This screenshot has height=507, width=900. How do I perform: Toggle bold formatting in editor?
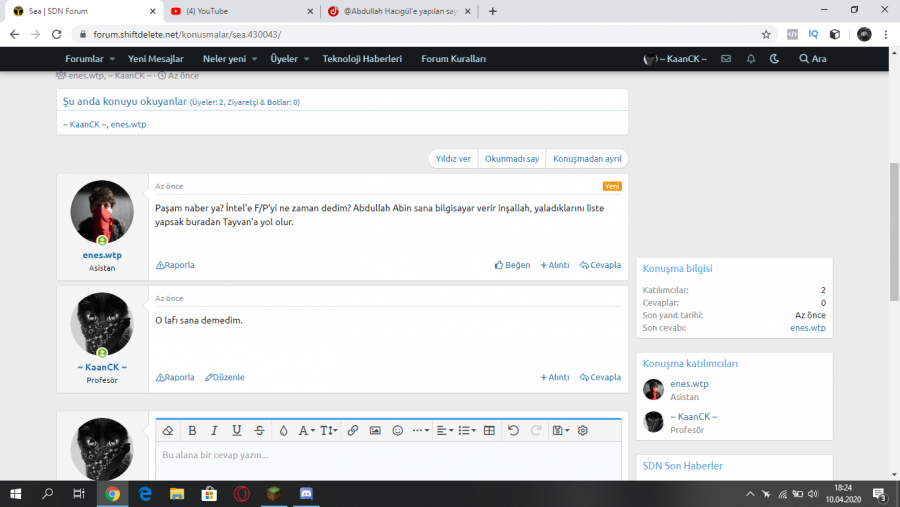point(192,431)
